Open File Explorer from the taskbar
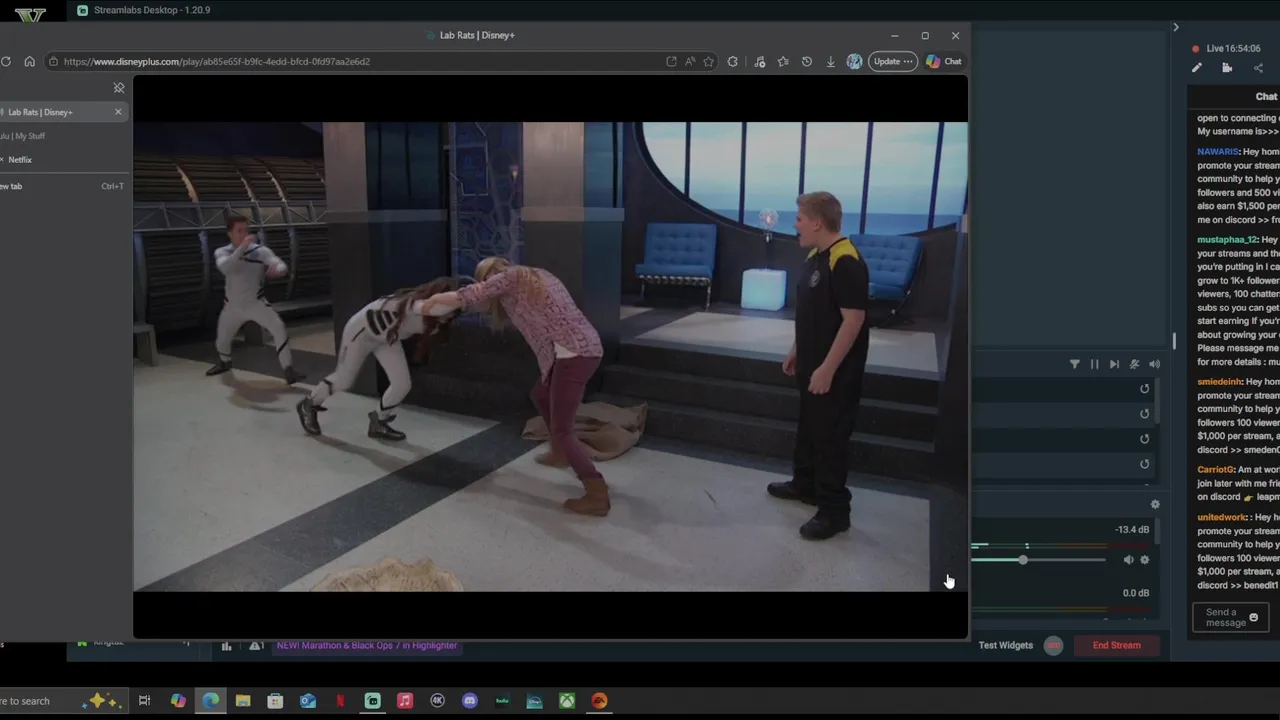This screenshot has width=1280, height=720. pos(243,701)
